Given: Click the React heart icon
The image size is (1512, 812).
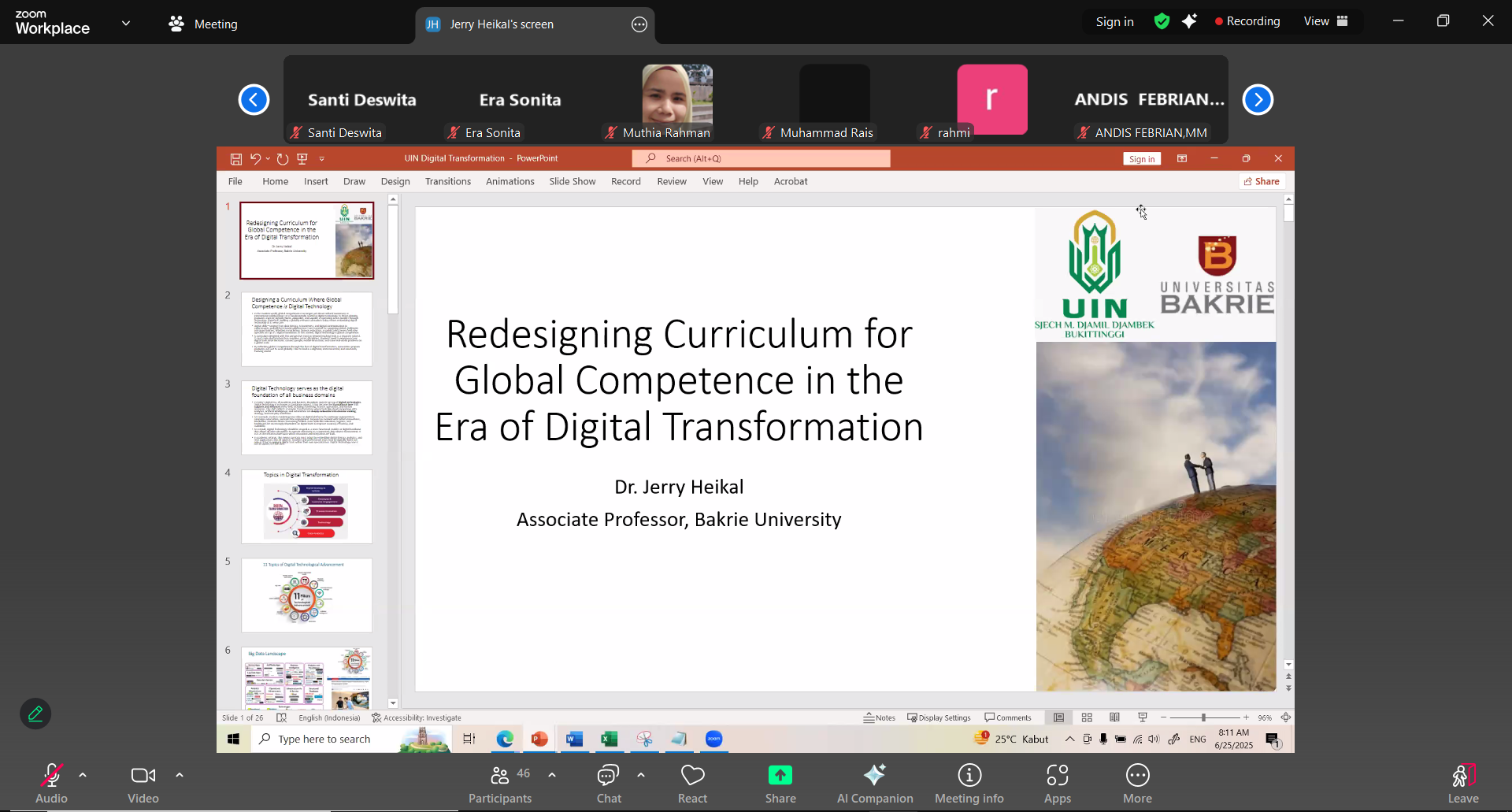Looking at the screenshot, I should [x=692, y=784].
